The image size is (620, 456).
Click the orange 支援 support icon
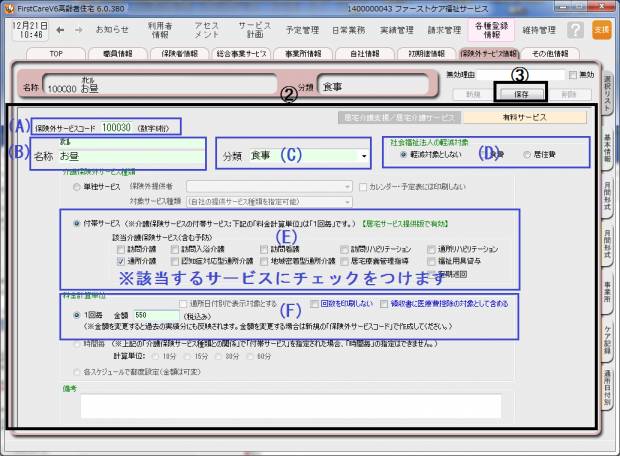coord(600,30)
